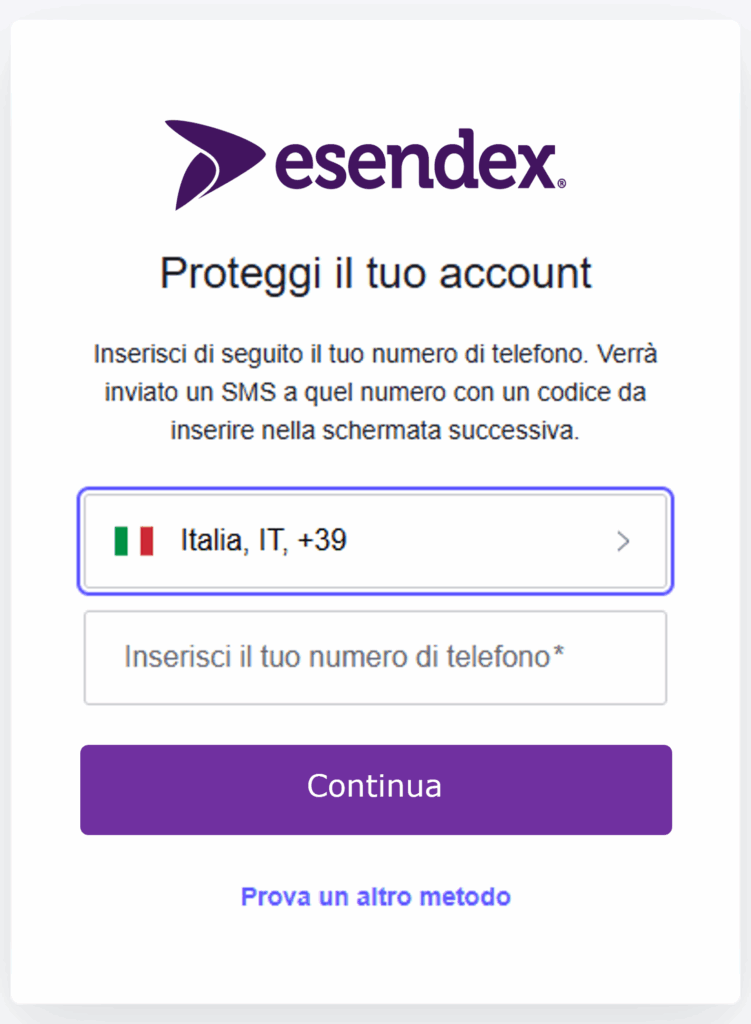
Task: Click the "Continua" label text
Action: (374, 786)
